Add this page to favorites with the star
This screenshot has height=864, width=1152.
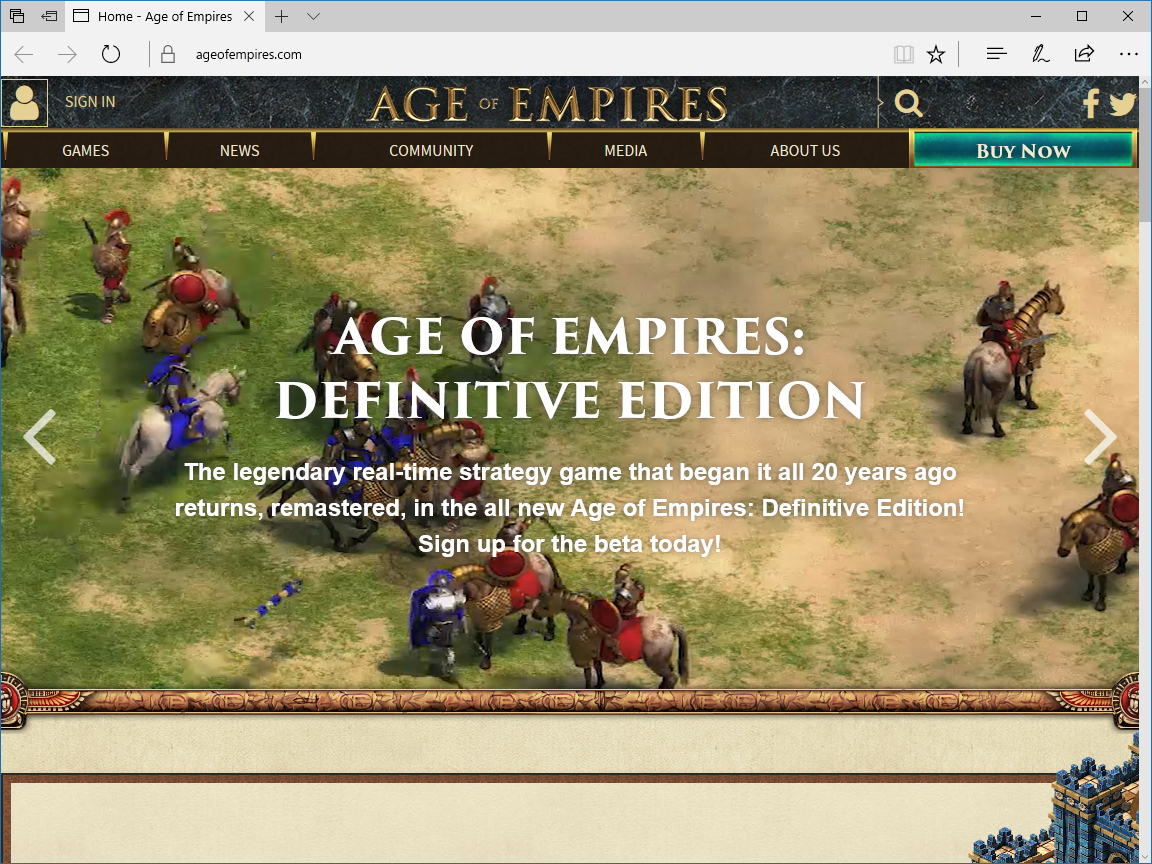(936, 54)
